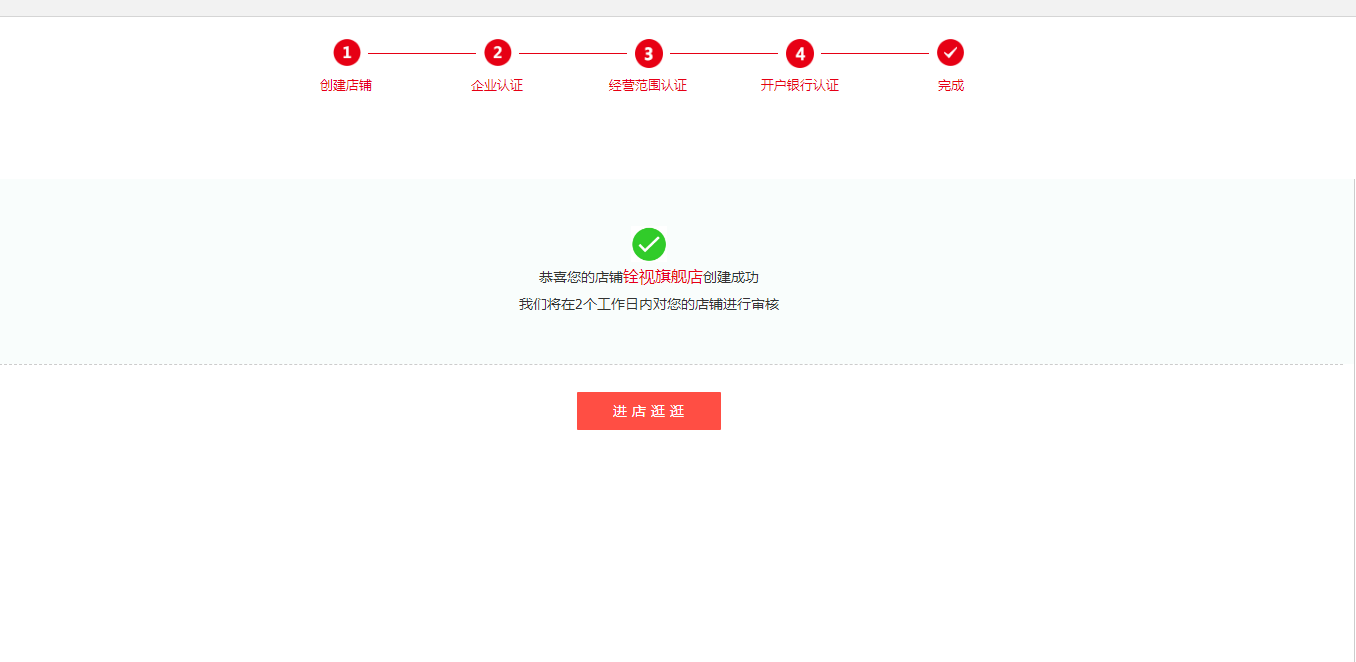The height and width of the screenshot is (662, 1356).
Task: Click the red checkmark final step circle
Action: pyautogui.click(x=950, y=53)
